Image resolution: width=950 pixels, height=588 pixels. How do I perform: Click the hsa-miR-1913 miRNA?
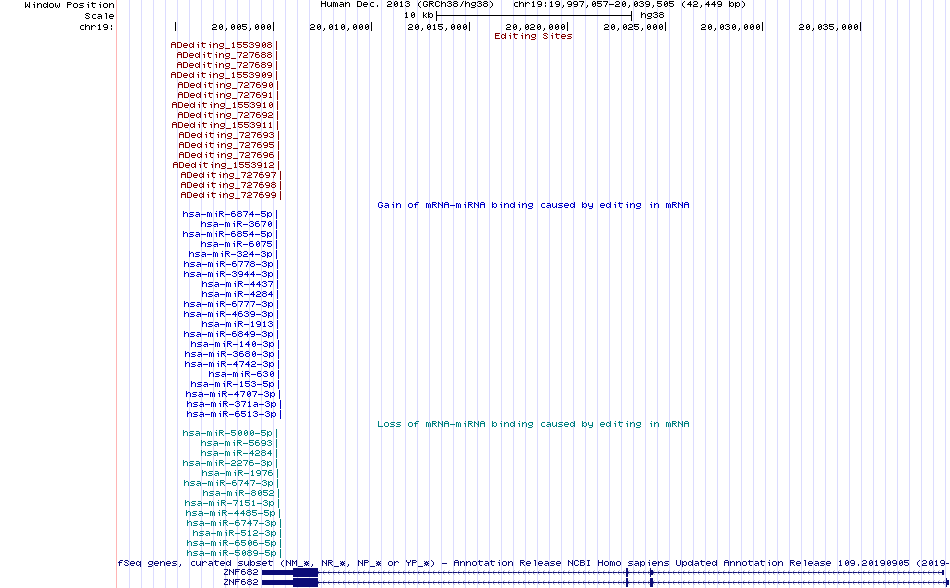[x=238, y=324]
